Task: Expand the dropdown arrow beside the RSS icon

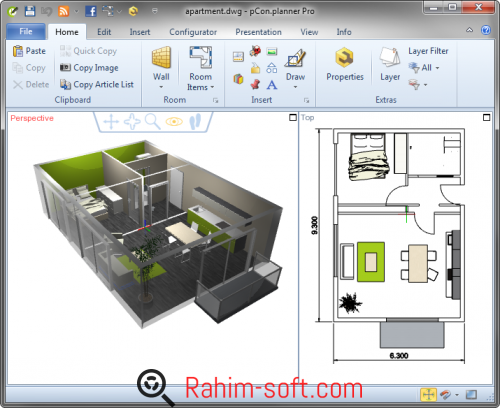Action: (77, 12)
